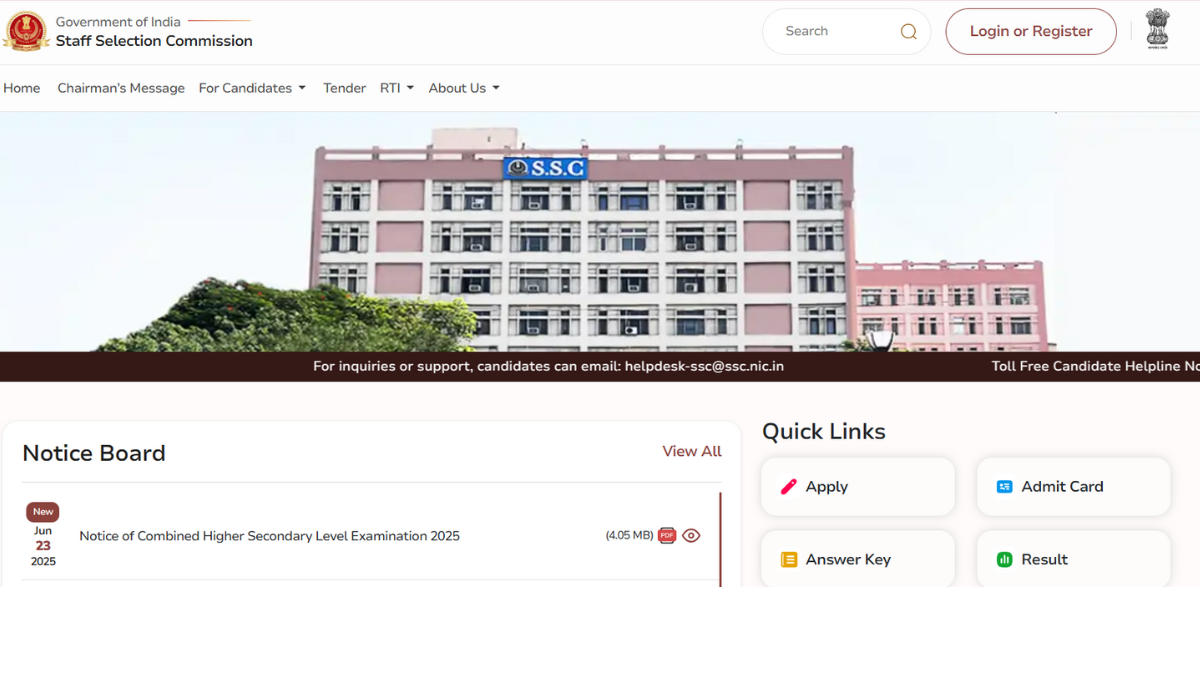Click Toll Free Candidate Helpline ticker text
1200x675 pixels.
pyautogui.click(x=1096, y=366)
